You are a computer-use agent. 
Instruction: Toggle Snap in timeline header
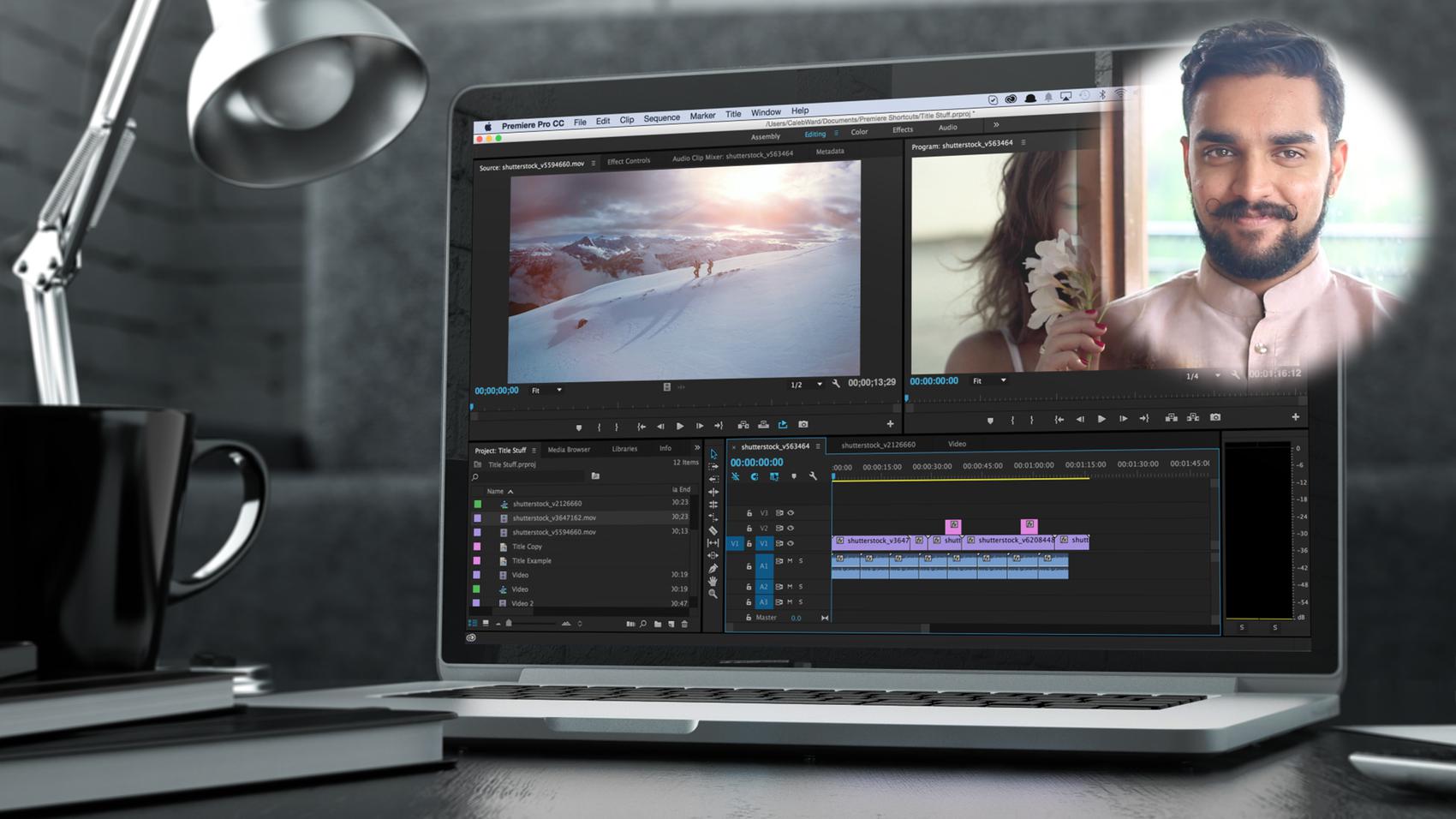[755, 476]
